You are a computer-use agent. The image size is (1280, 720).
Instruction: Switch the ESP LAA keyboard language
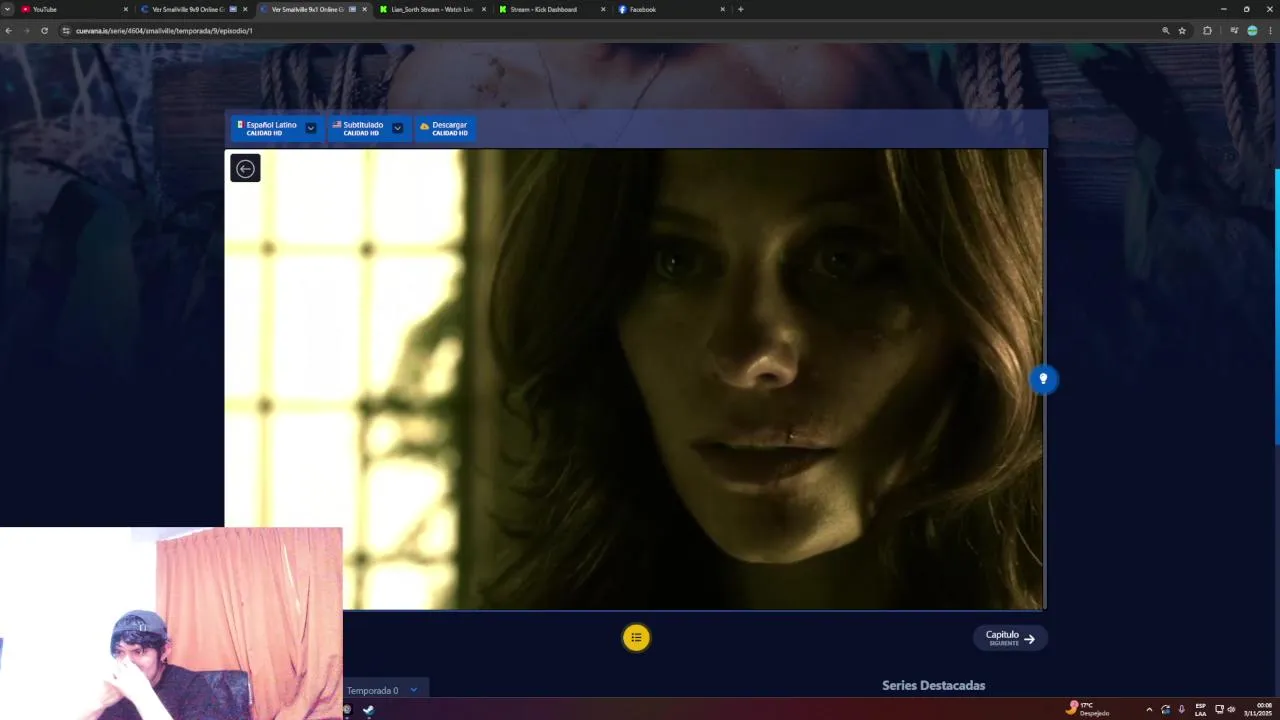(1200, 710)
